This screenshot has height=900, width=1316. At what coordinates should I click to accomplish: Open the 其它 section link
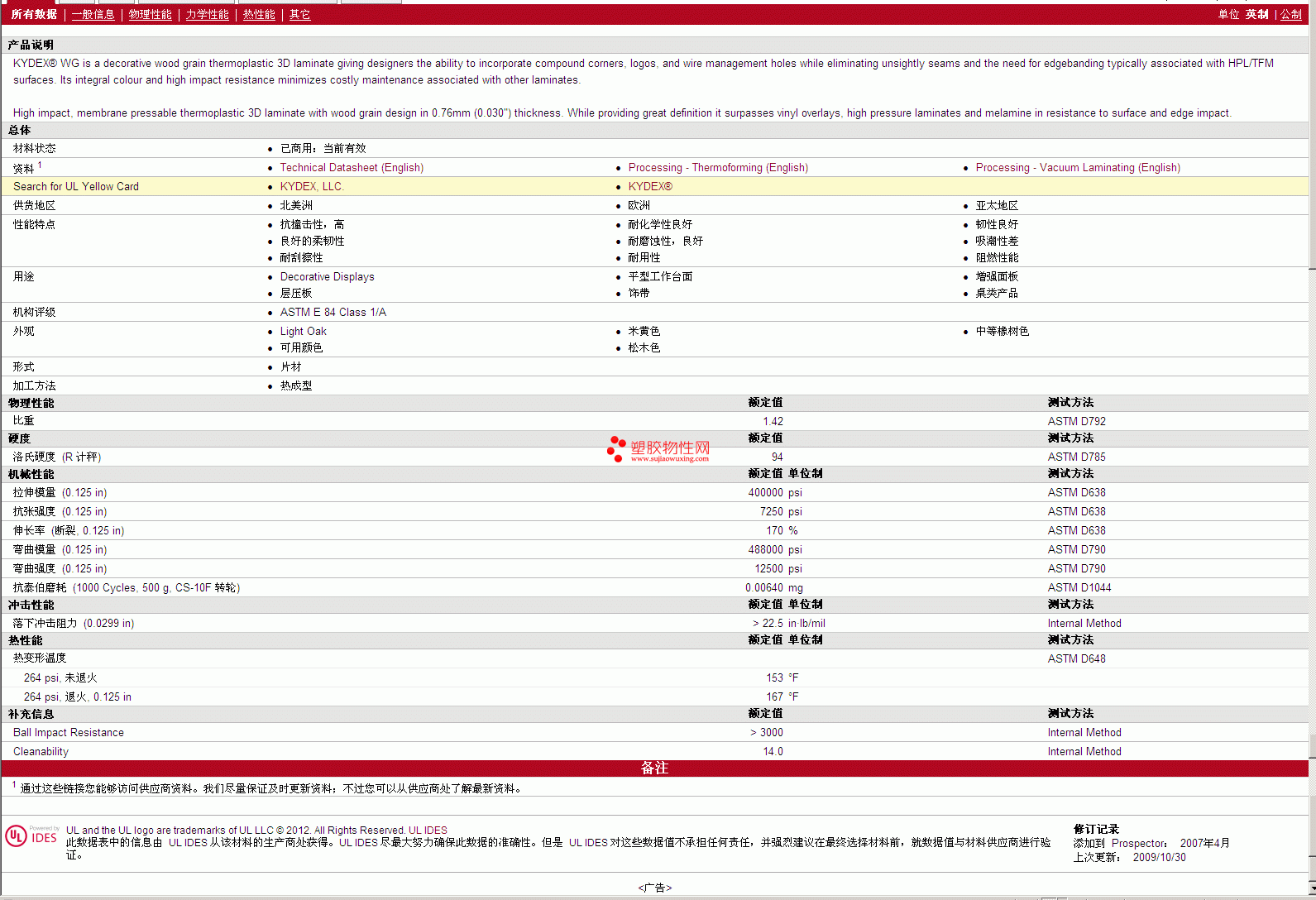299,15
